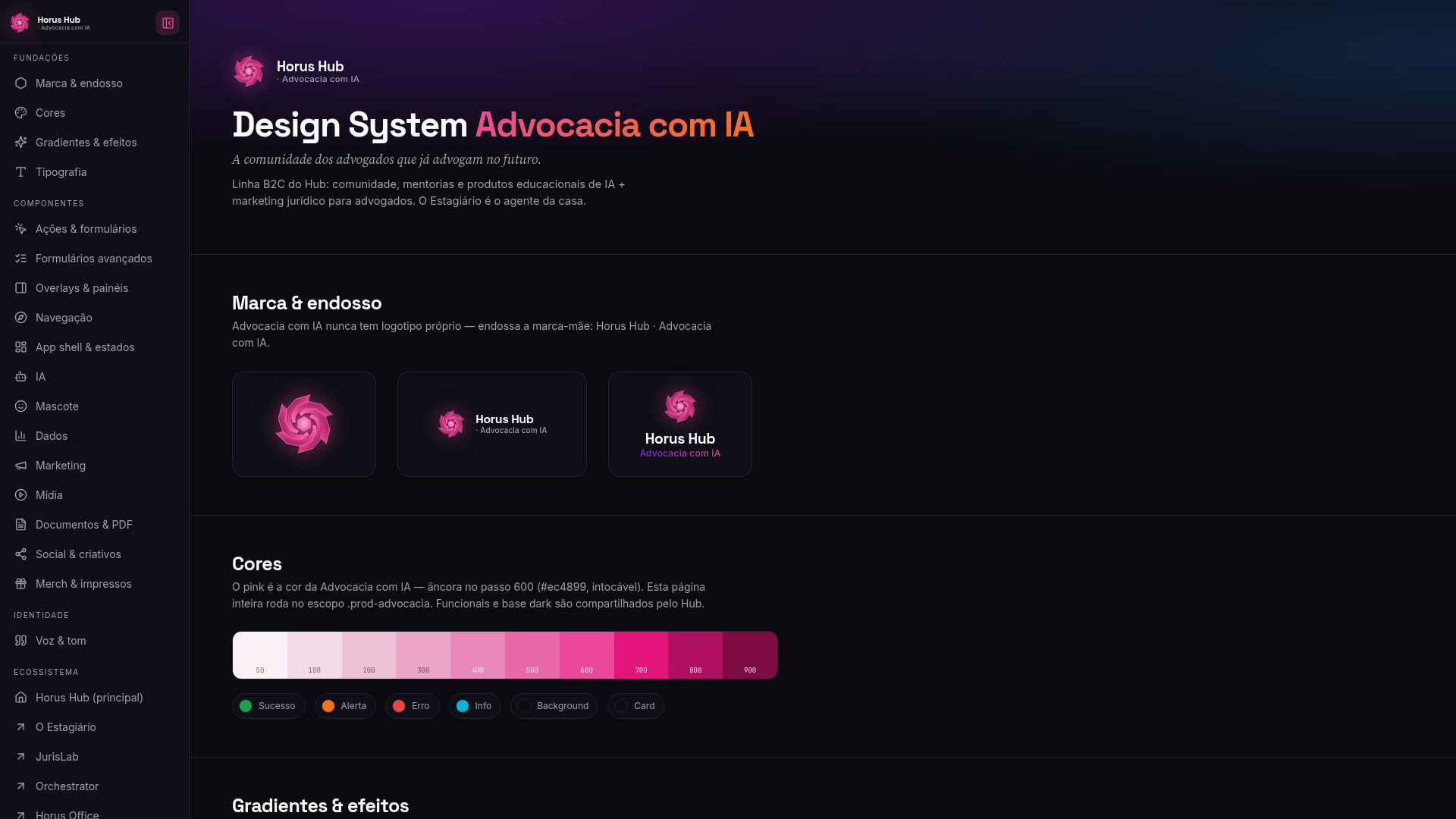Visit the JurisLab ecosystem link

click(94, 757)
